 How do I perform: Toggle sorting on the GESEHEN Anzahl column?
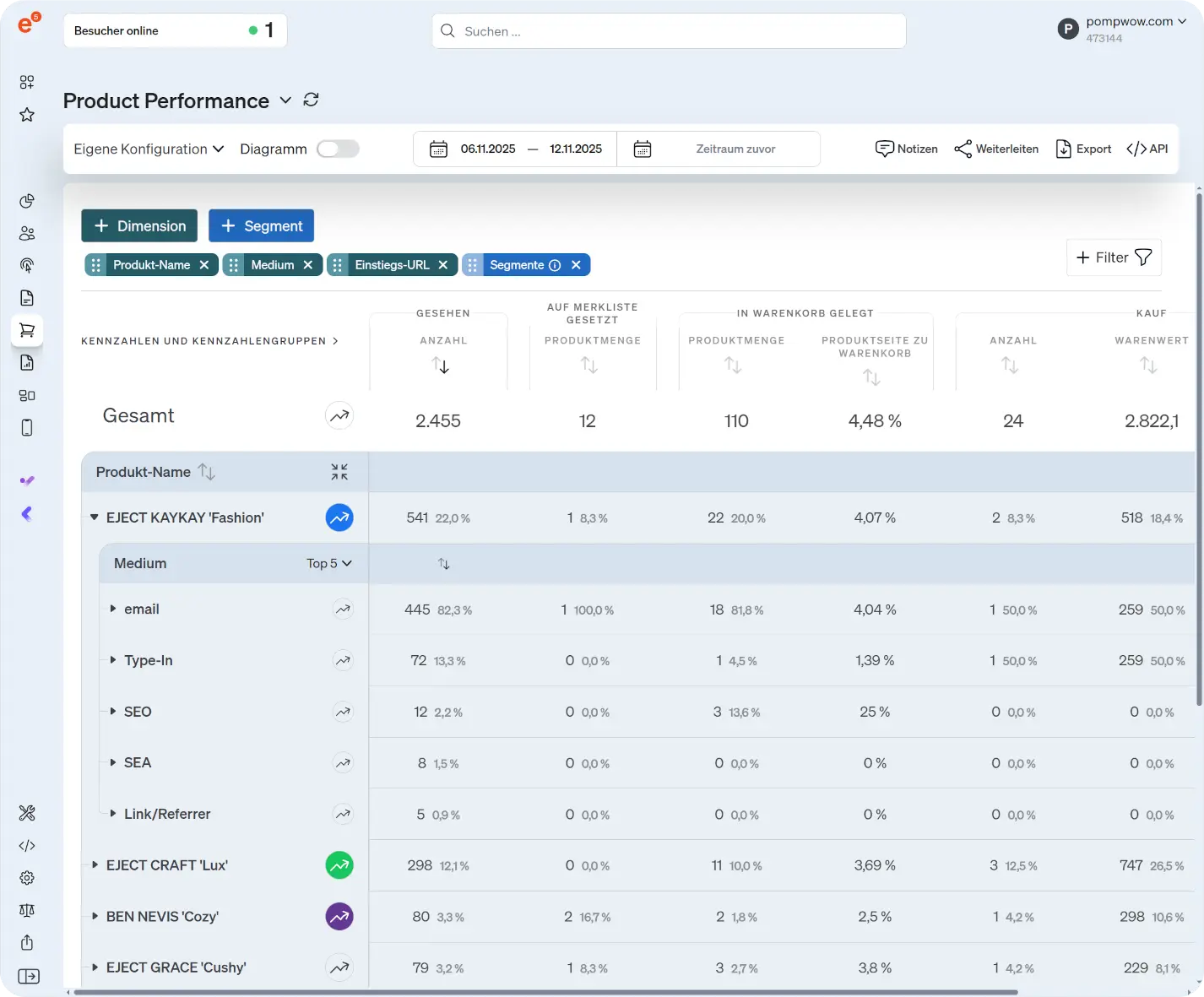[441, 366]
